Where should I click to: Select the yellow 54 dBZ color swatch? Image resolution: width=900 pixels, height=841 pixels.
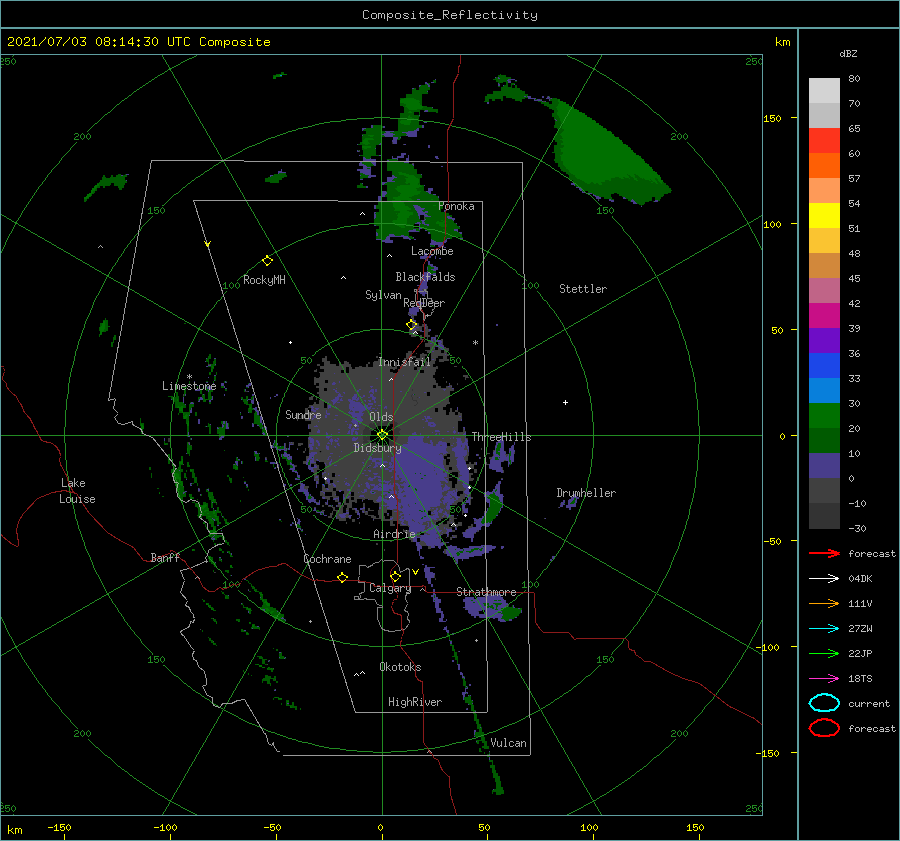coord(824,215)
